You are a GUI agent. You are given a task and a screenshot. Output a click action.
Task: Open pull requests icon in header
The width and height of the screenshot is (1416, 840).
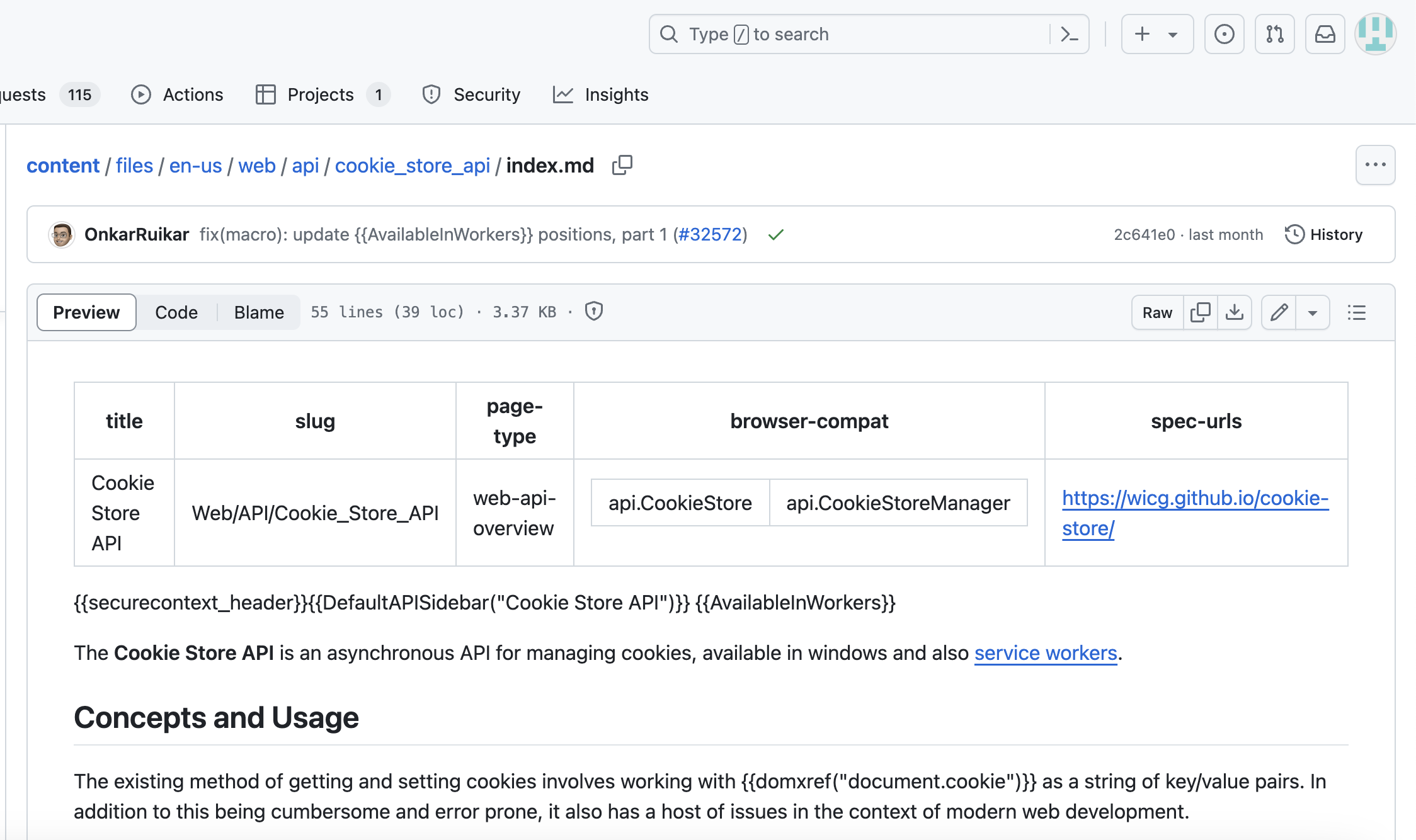tap(1274, 34)
